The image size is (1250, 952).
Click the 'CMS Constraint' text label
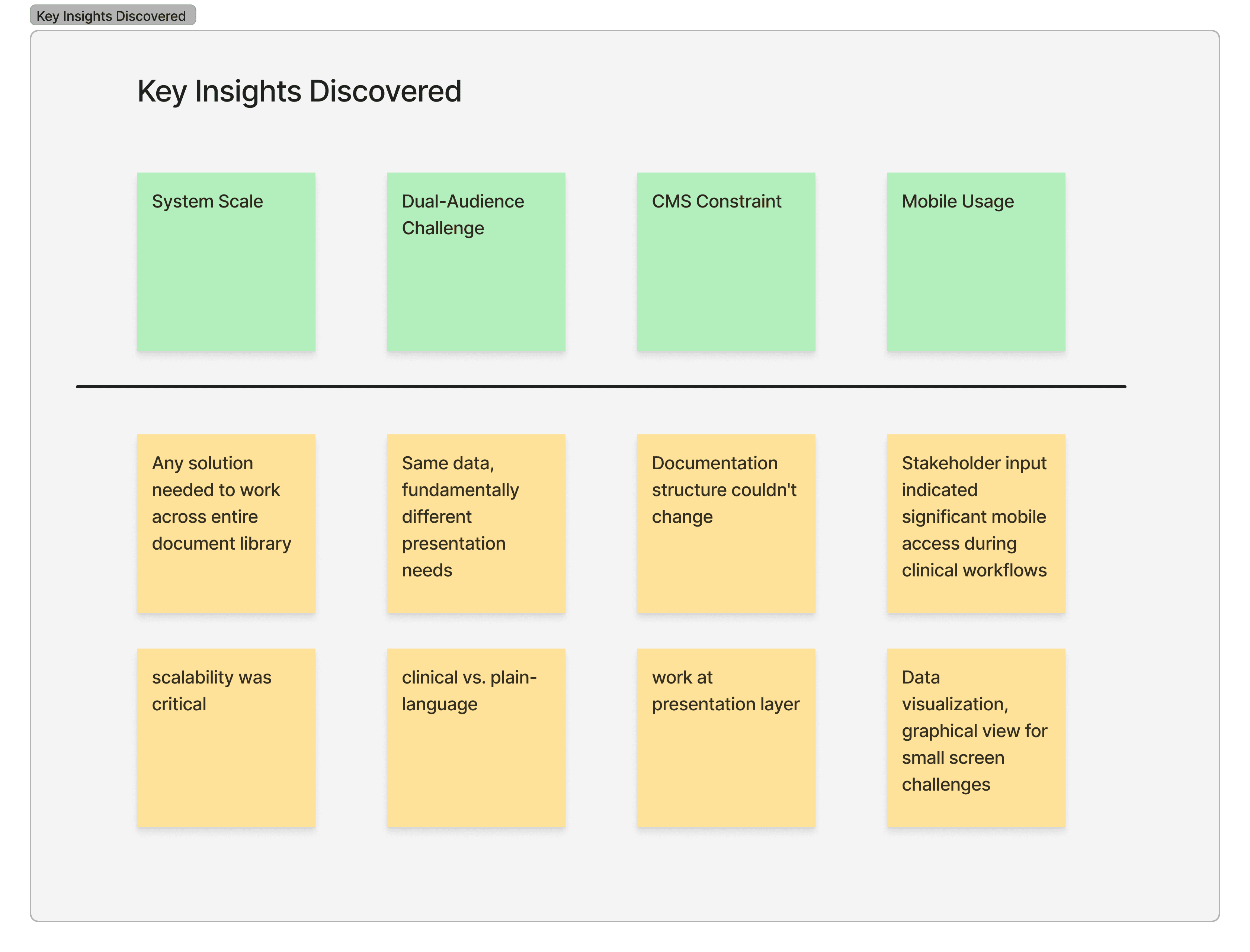pos(716,201)
